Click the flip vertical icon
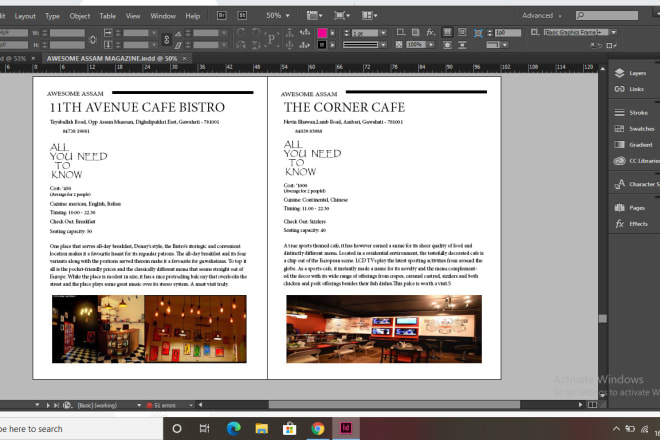 255,45
